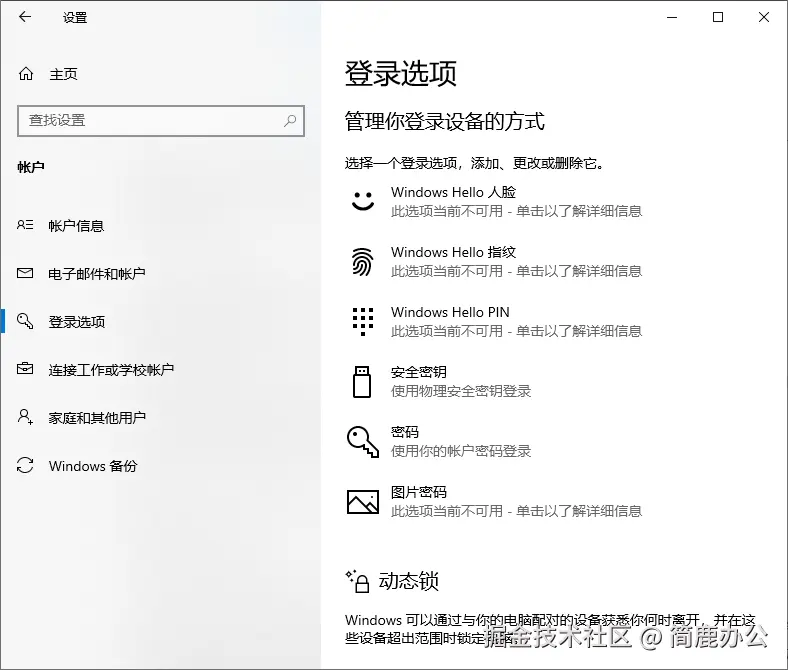Click the search magnifier in 查找设置 box
The height and width of the screenshot is (670, 788).
point(290,121)
